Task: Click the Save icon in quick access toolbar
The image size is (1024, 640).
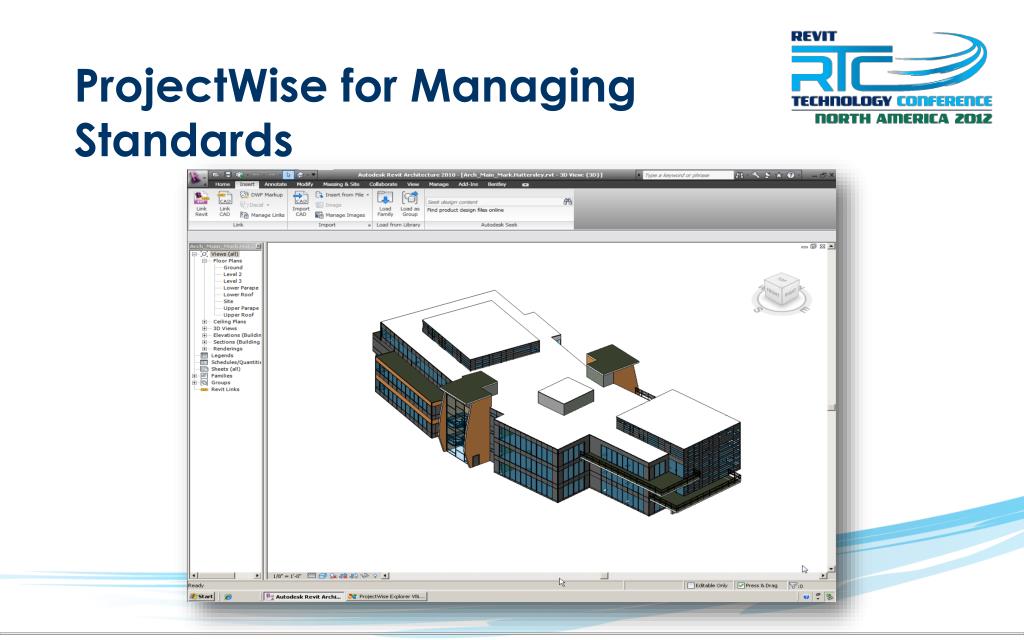Action: tap(228, 175)
